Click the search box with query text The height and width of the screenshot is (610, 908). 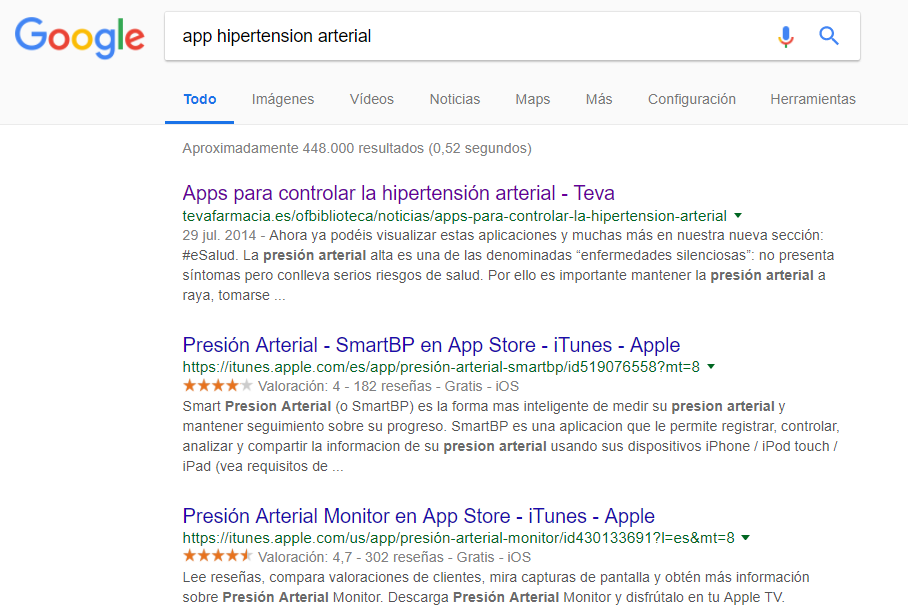click(512, 36)
